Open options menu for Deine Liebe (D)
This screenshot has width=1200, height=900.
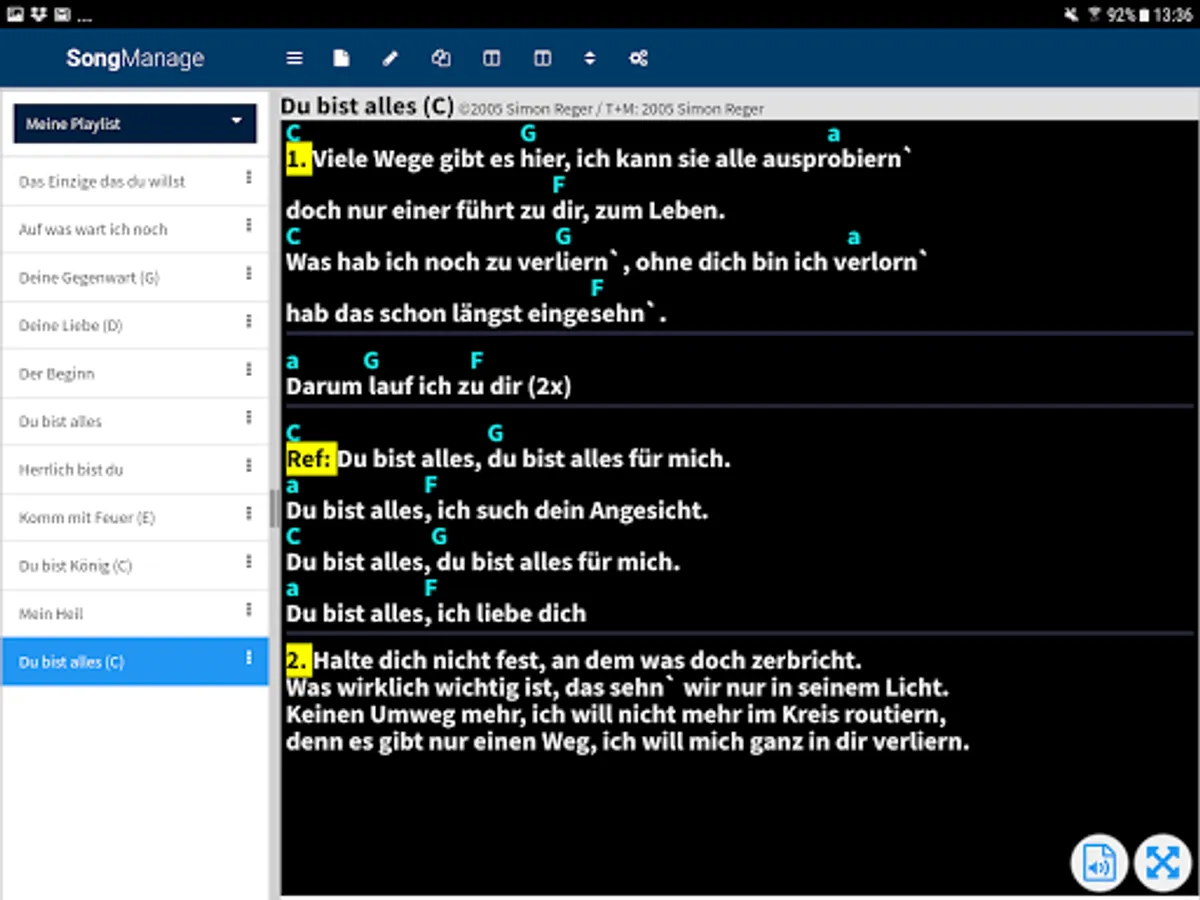(249, 323)
